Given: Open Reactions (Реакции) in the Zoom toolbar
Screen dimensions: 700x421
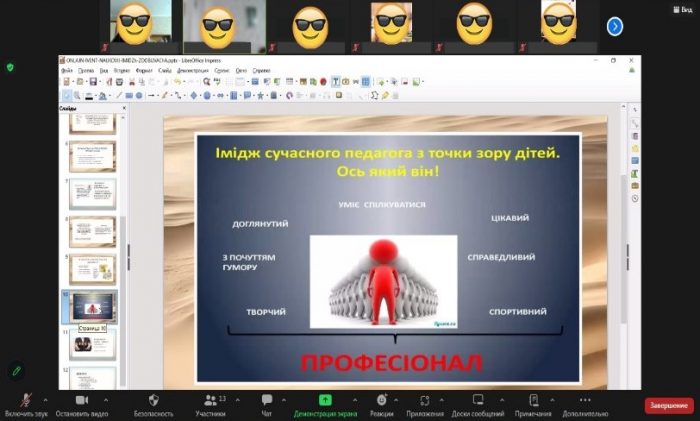Looking at the screenshot, I should pyautogui.click(x=382, y=400).
